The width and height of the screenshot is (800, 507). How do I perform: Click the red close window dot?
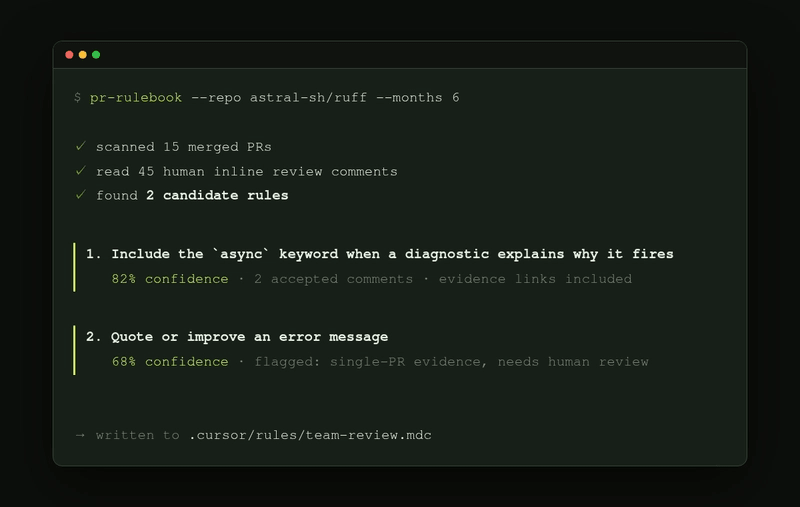click(x=69, y=55)
